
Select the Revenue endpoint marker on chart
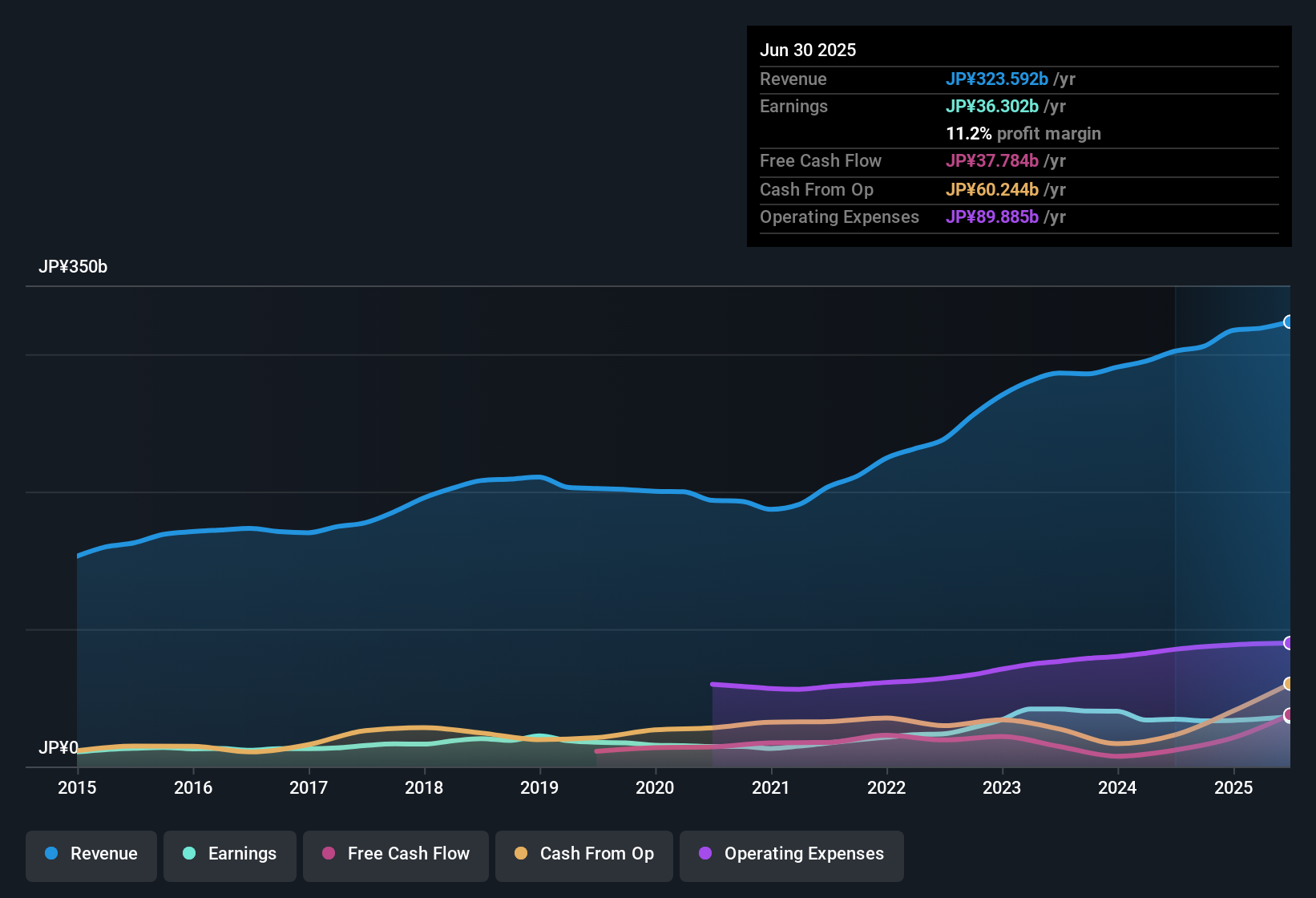[x=1289, y=322]
